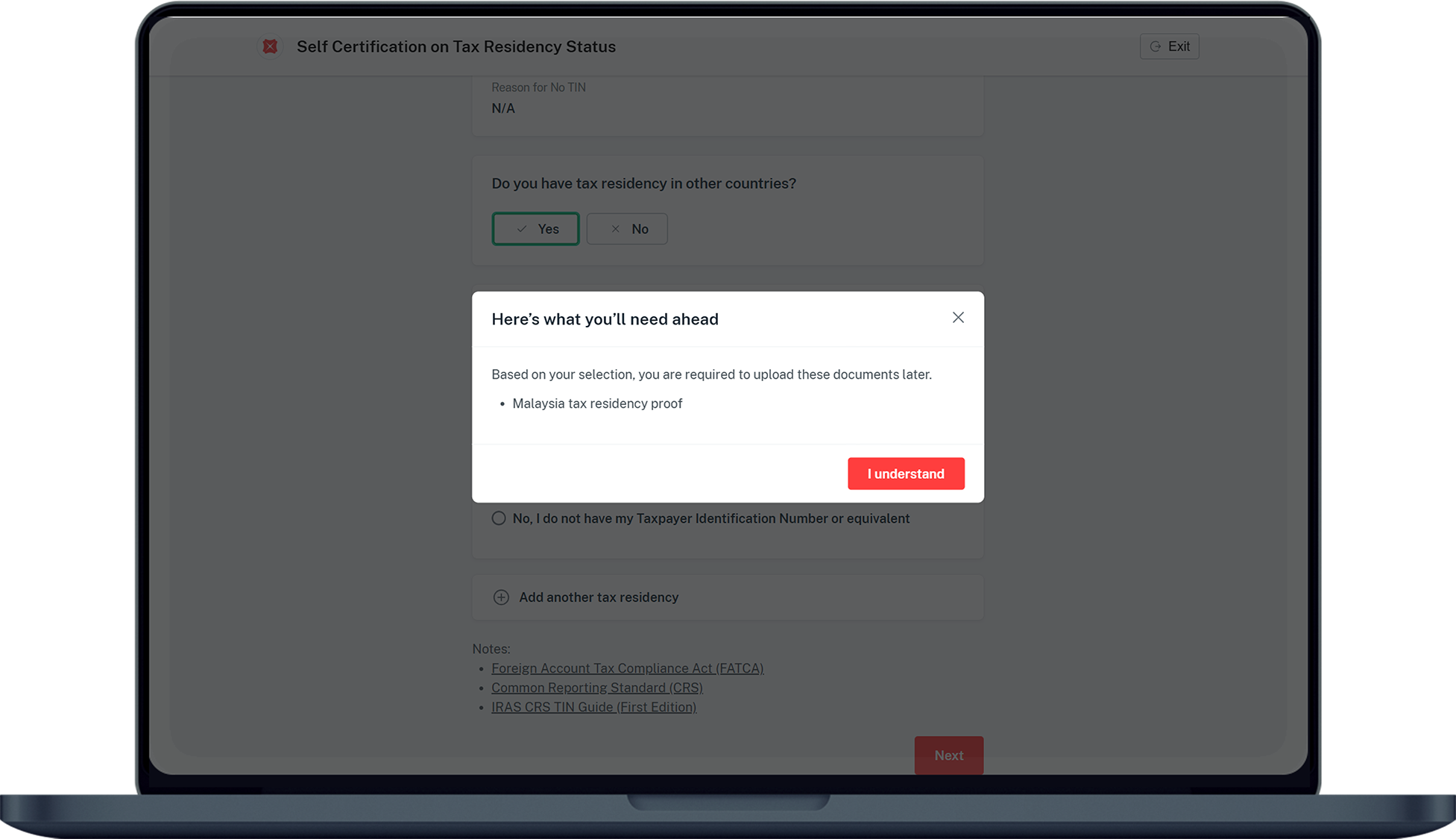
Task: Click the Next button
Action: [948, 755]
